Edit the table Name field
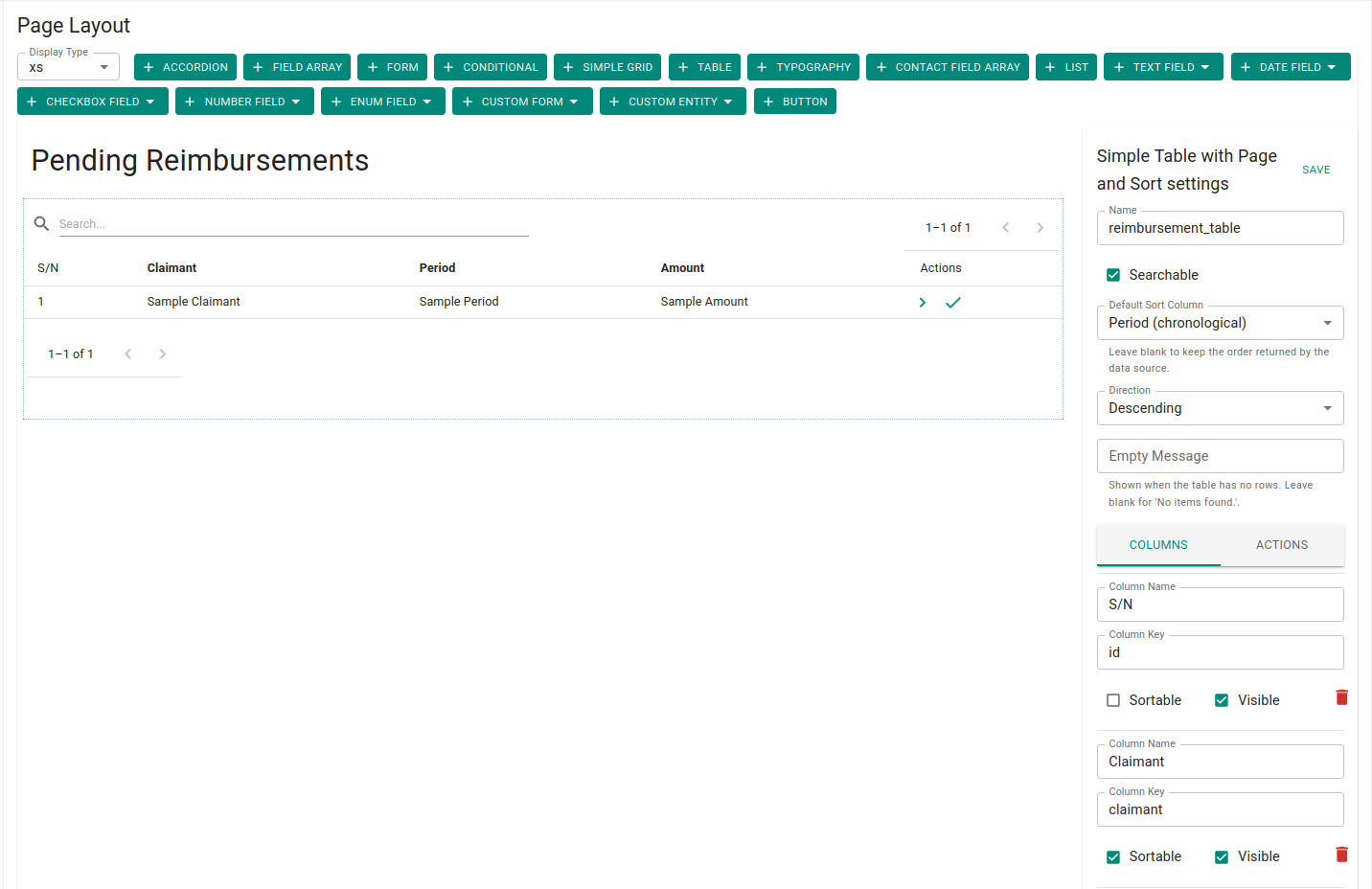The image size is (1372, 889). click(x=1220, y=228)
